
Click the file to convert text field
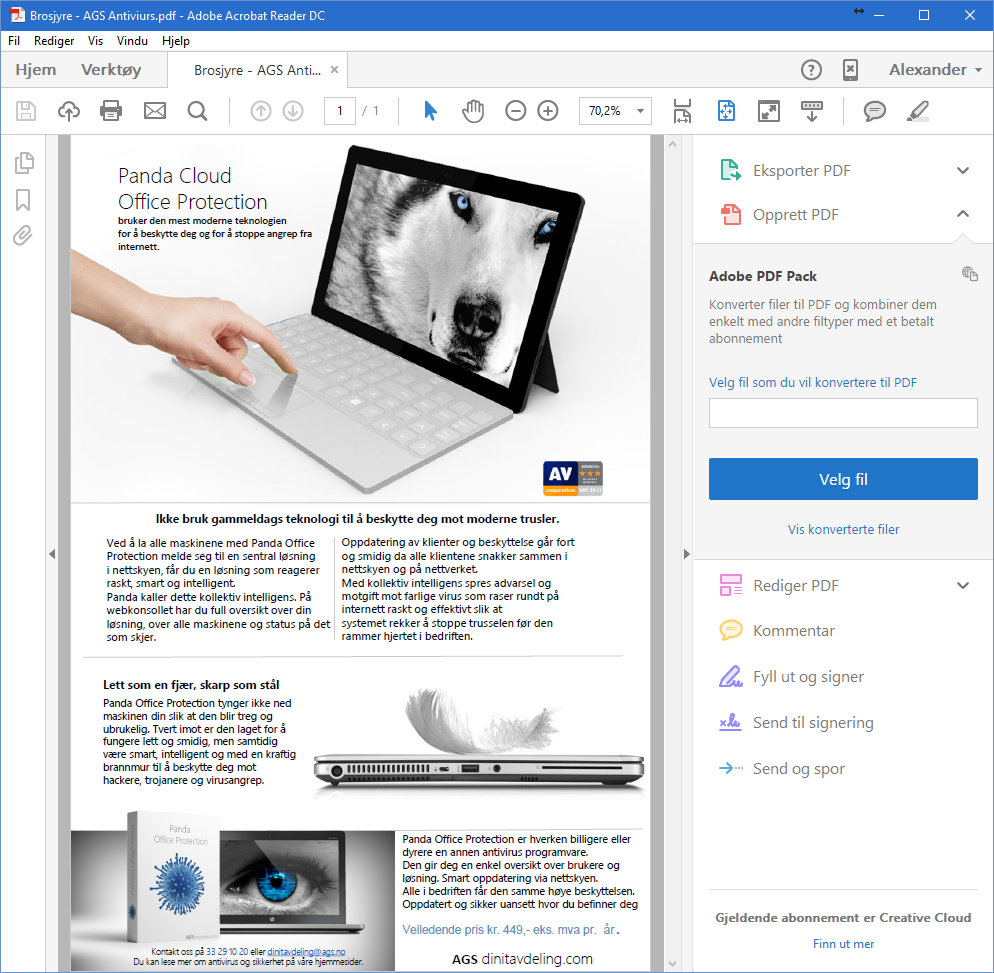pos(843,413)
